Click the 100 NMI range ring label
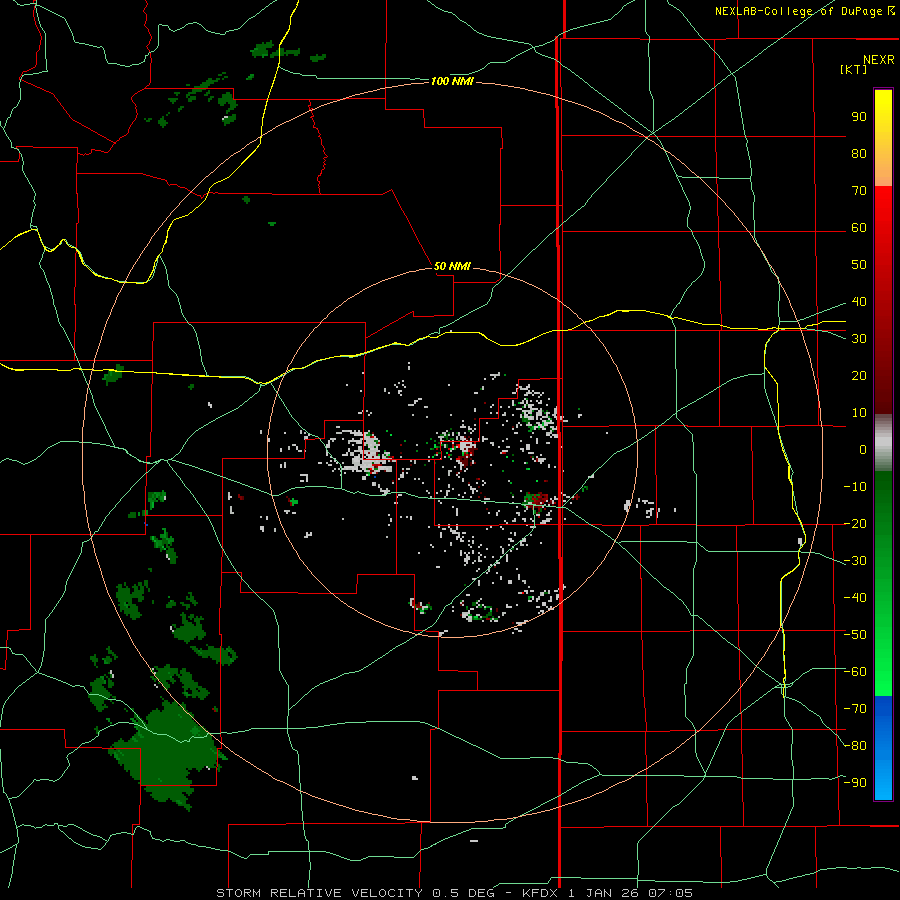 [x=452, y=82]
